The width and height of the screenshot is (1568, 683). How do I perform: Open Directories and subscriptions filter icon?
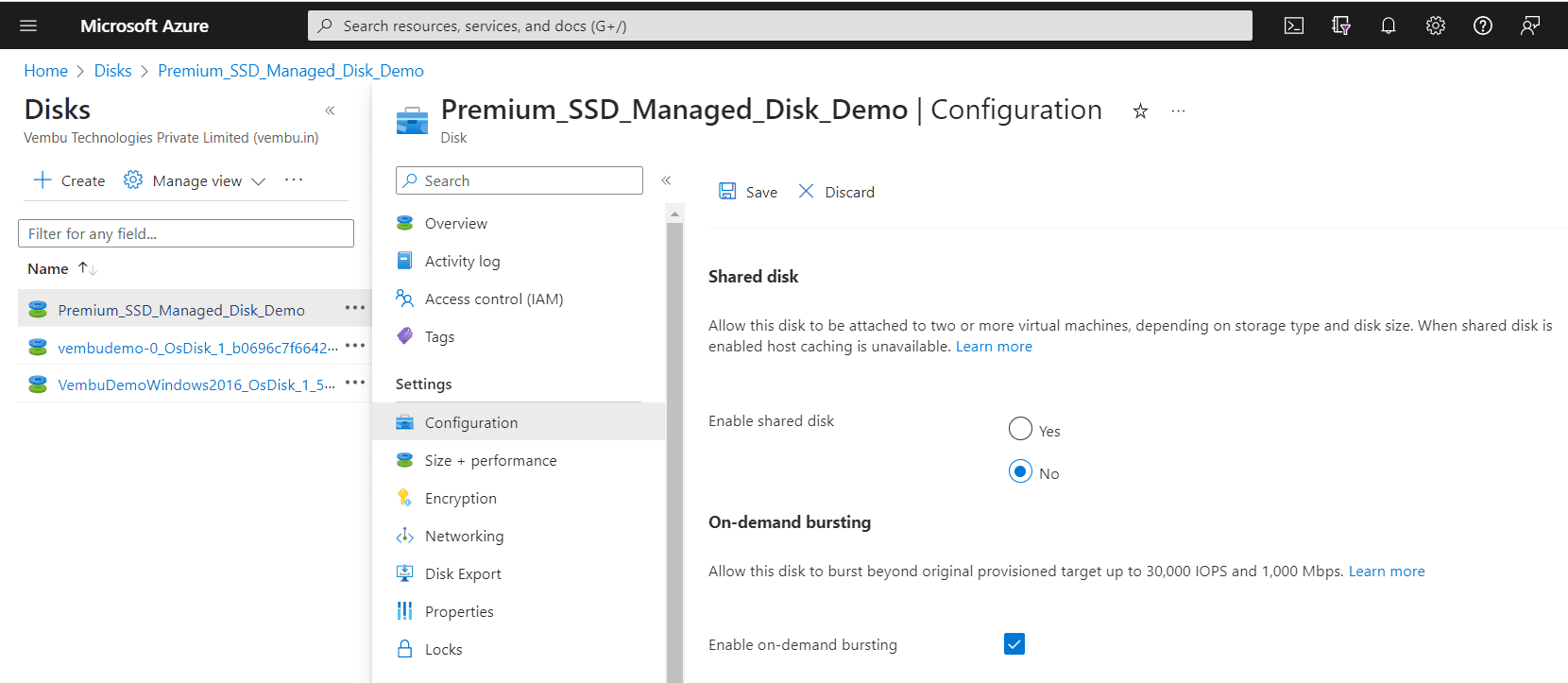click(1341, 26)
